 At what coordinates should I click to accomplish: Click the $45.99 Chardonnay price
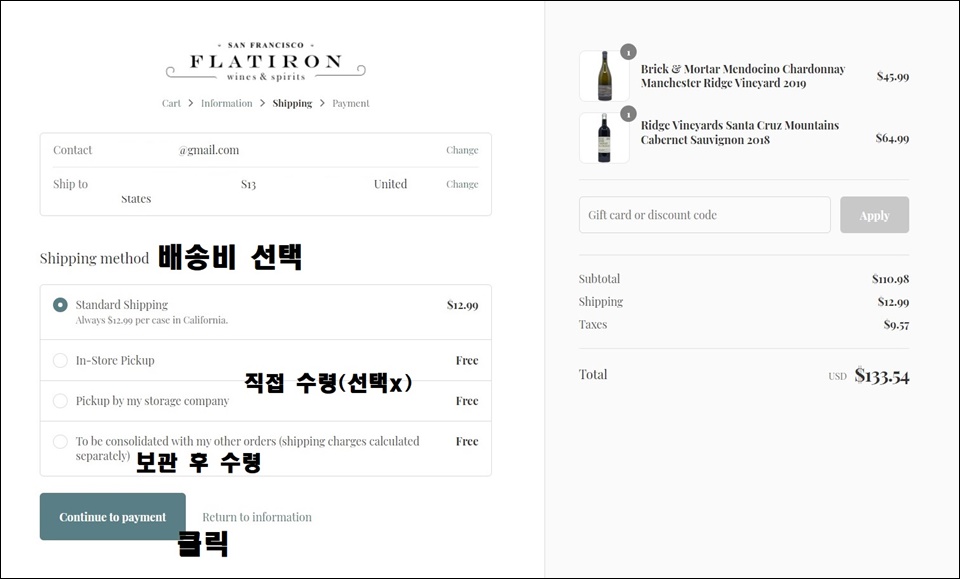[893, 77]
